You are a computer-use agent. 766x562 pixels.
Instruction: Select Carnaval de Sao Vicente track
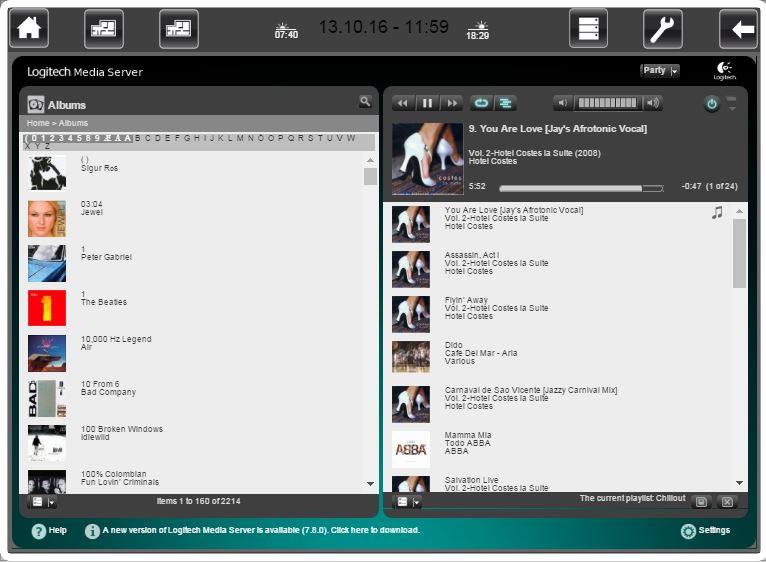click(x=531, y=390)
